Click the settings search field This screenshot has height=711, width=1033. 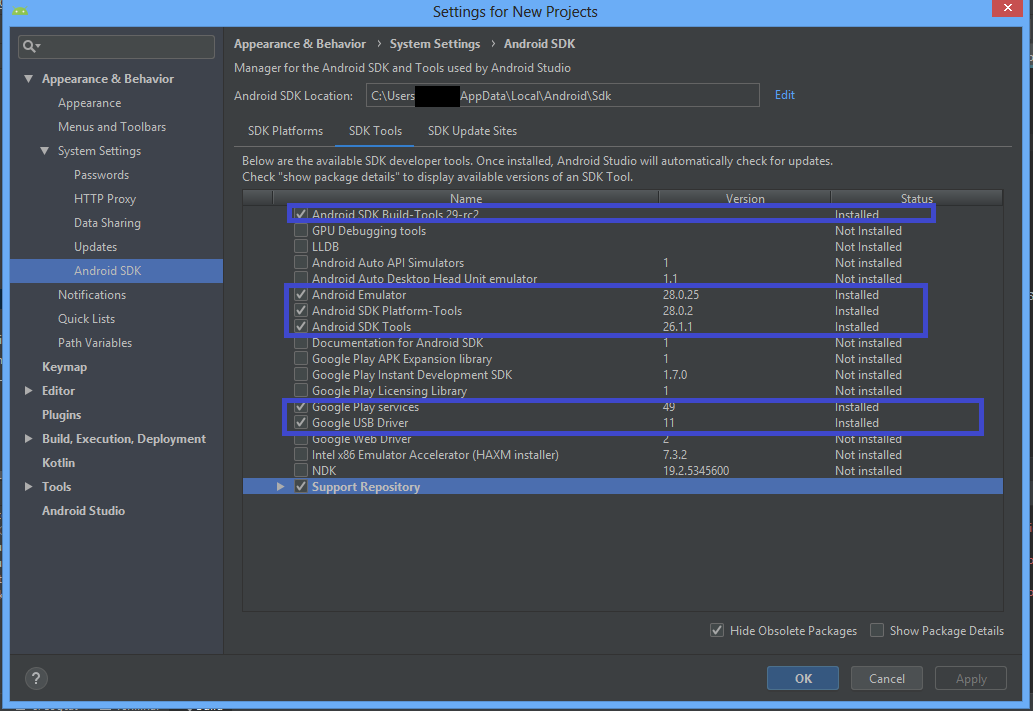117,46
